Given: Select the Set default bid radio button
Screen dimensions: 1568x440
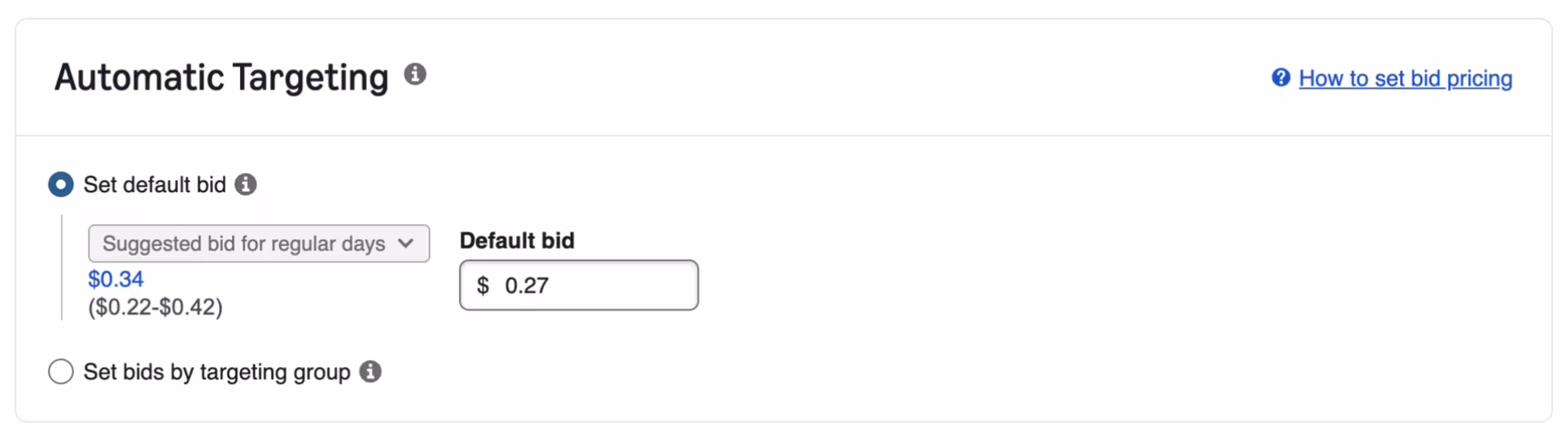Looking at the screenshot, I should click(61, 184).
